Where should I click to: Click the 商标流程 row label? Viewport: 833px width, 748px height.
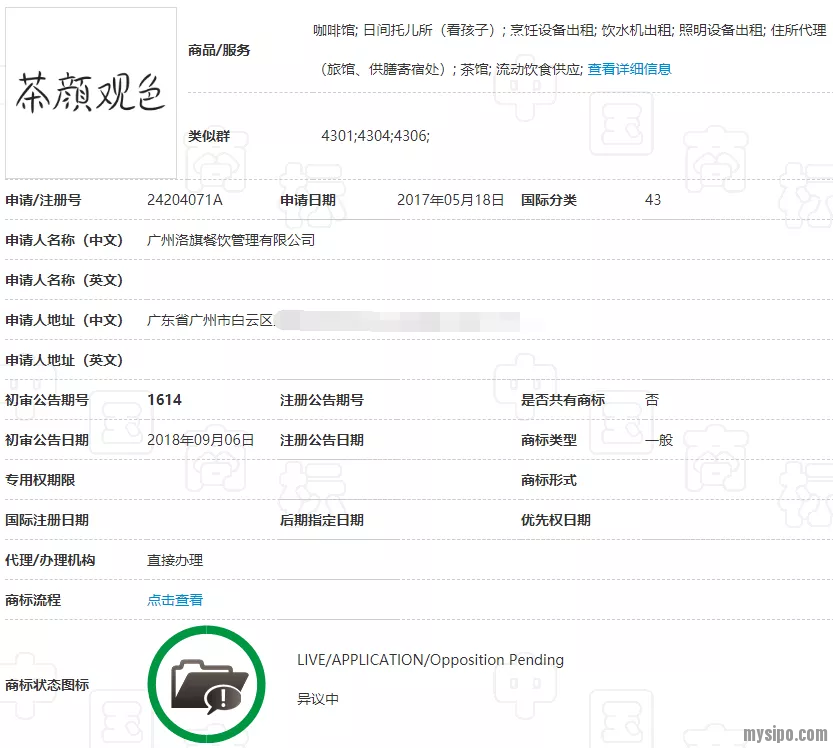point(33,600)
